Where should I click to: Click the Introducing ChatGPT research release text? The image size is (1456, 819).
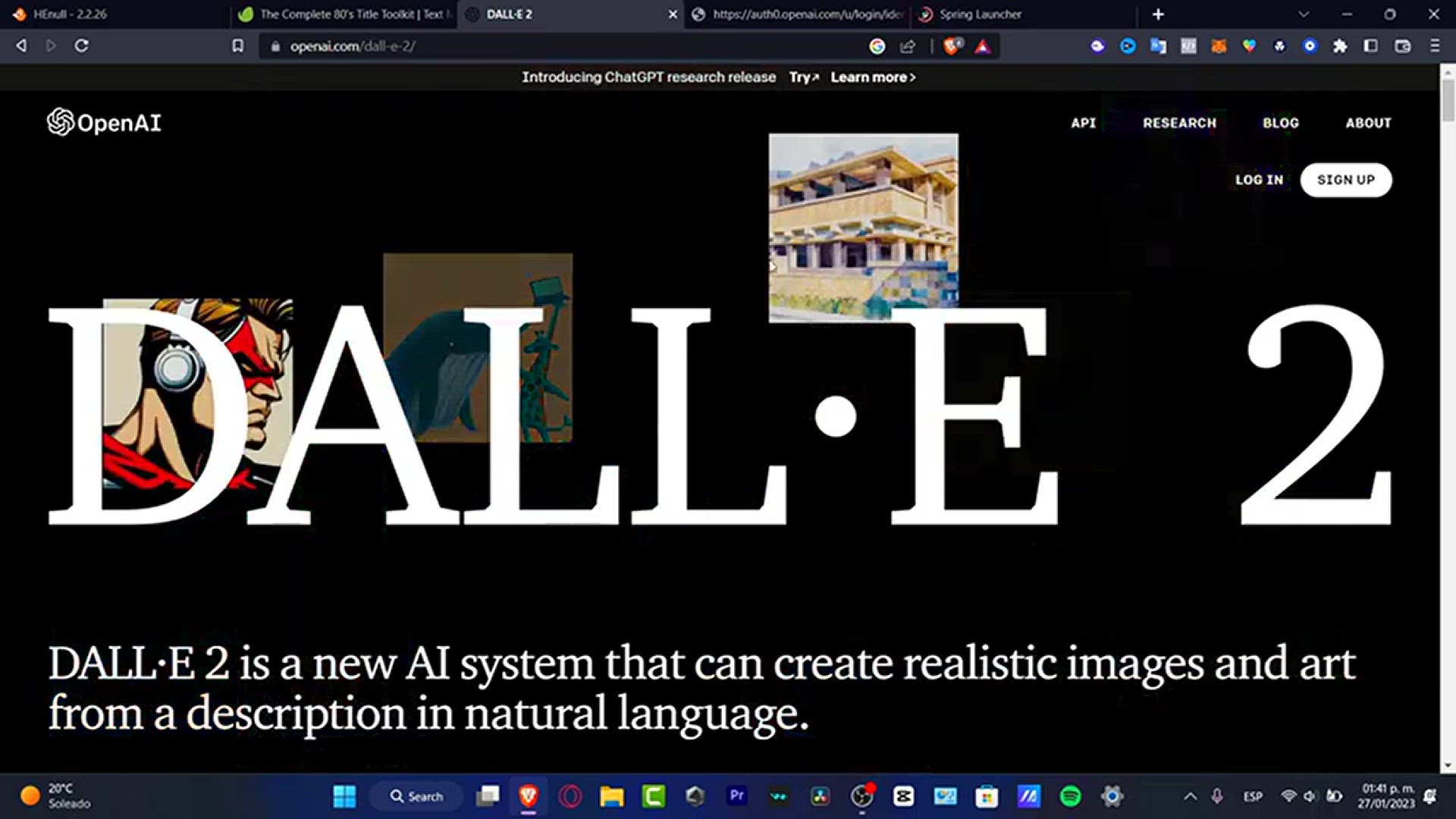649,77
